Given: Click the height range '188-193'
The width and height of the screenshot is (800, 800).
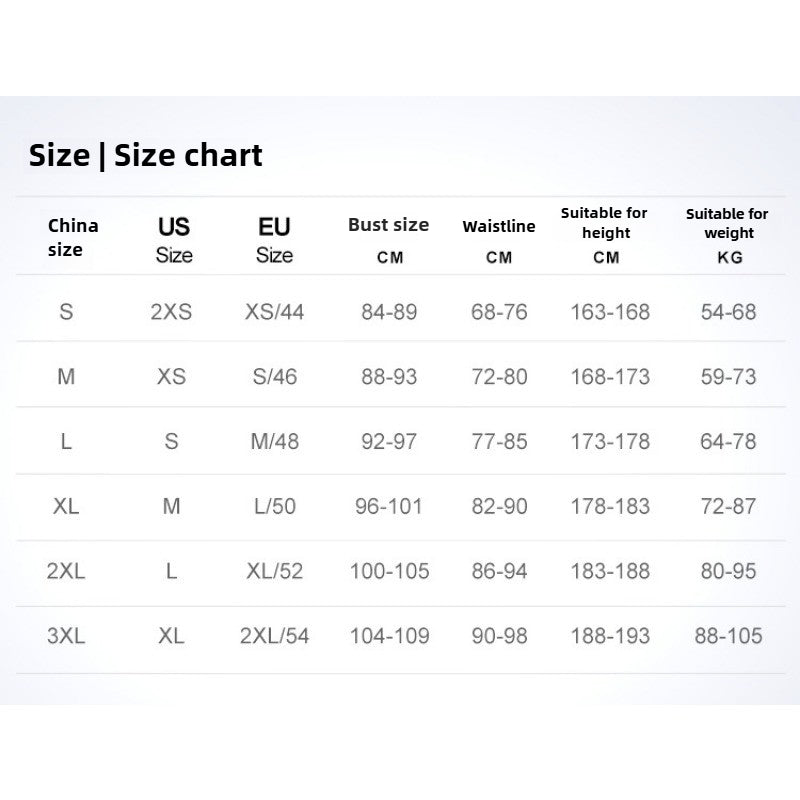Looking at the screenshot, I should click(610, 636).
